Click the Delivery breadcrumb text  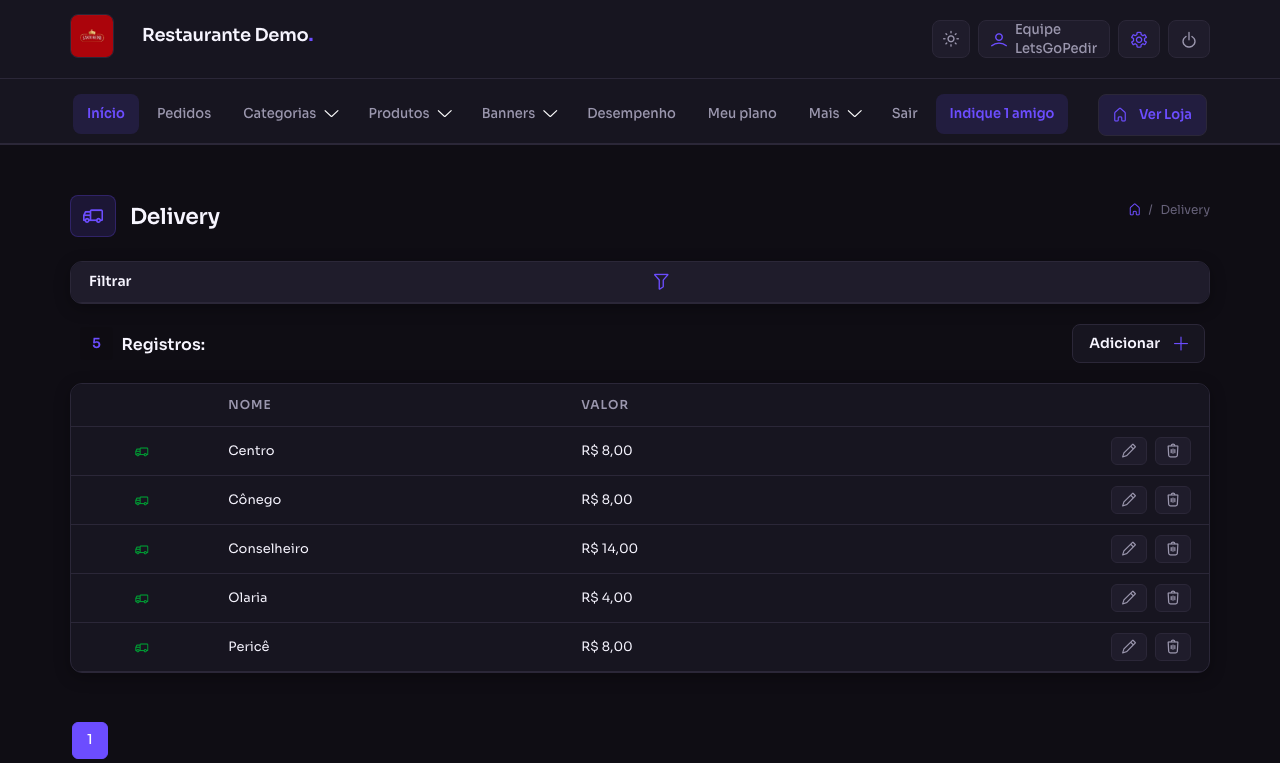coord(1185,210)
